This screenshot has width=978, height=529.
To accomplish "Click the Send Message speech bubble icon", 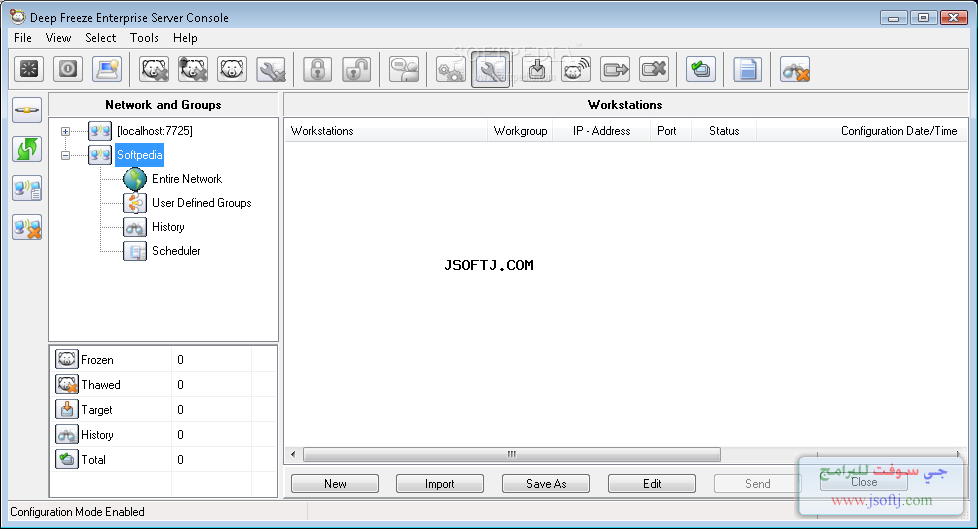I will (404, 69).
